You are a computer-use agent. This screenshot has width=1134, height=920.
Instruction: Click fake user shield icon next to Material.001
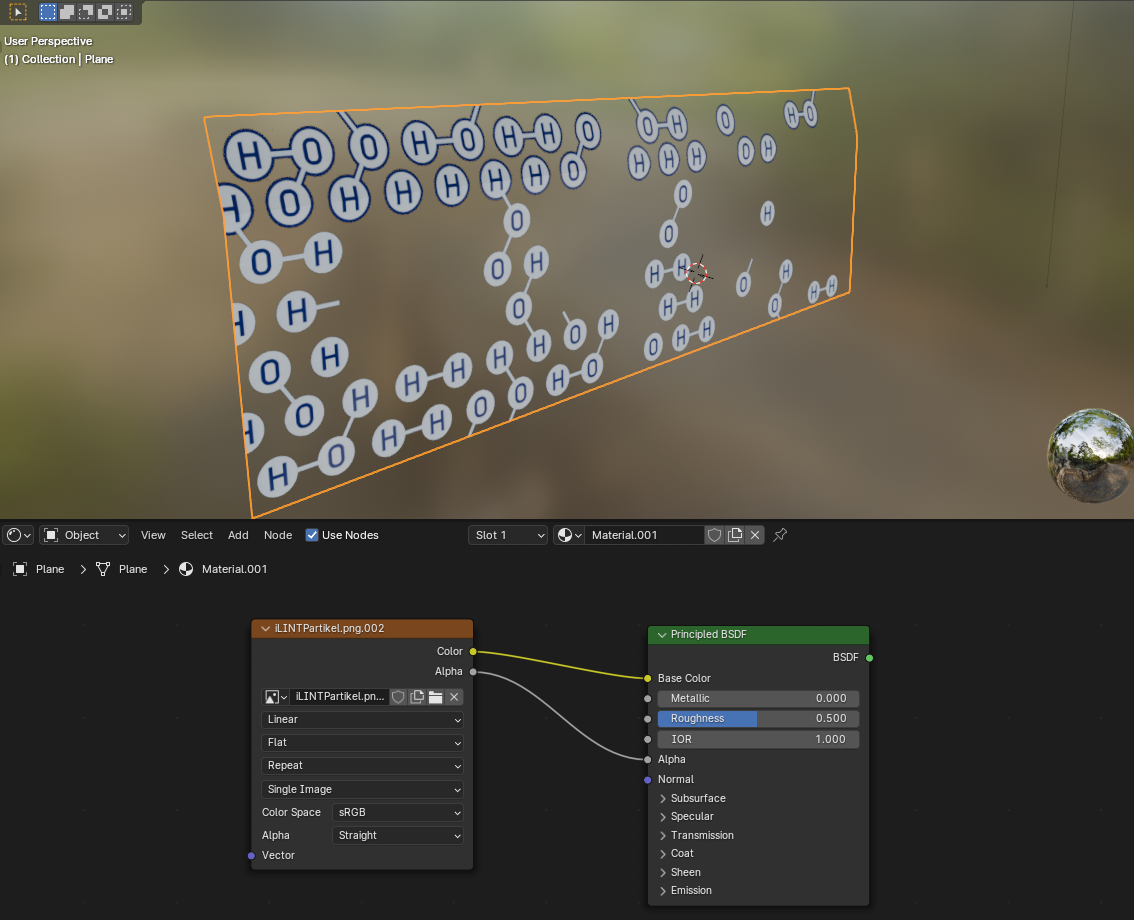click(x=714, y=535)
